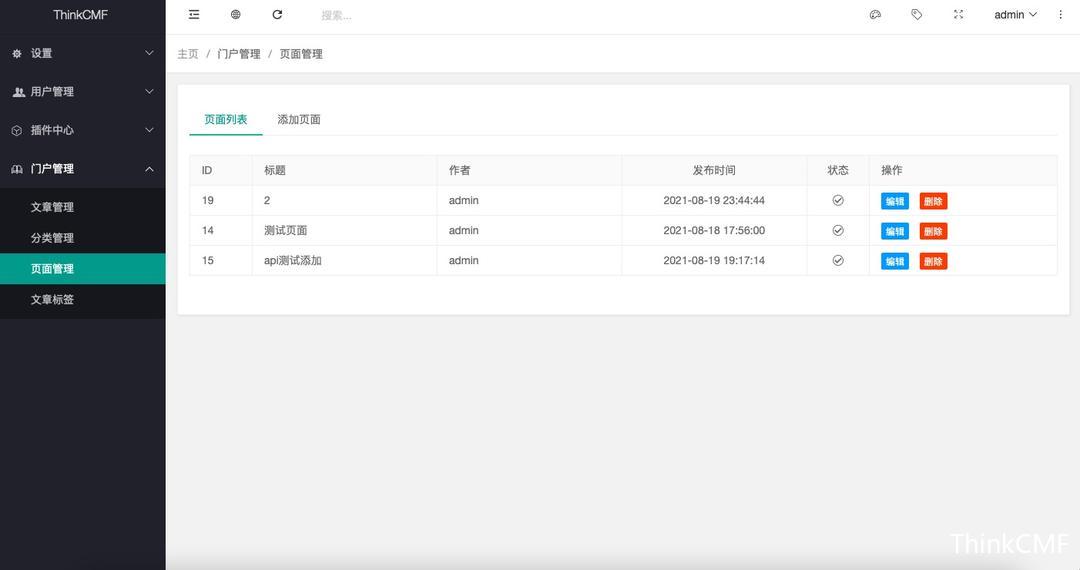Open the theme palette icon
Screen dimensions: 1080x570
click(x=875, y=15)
